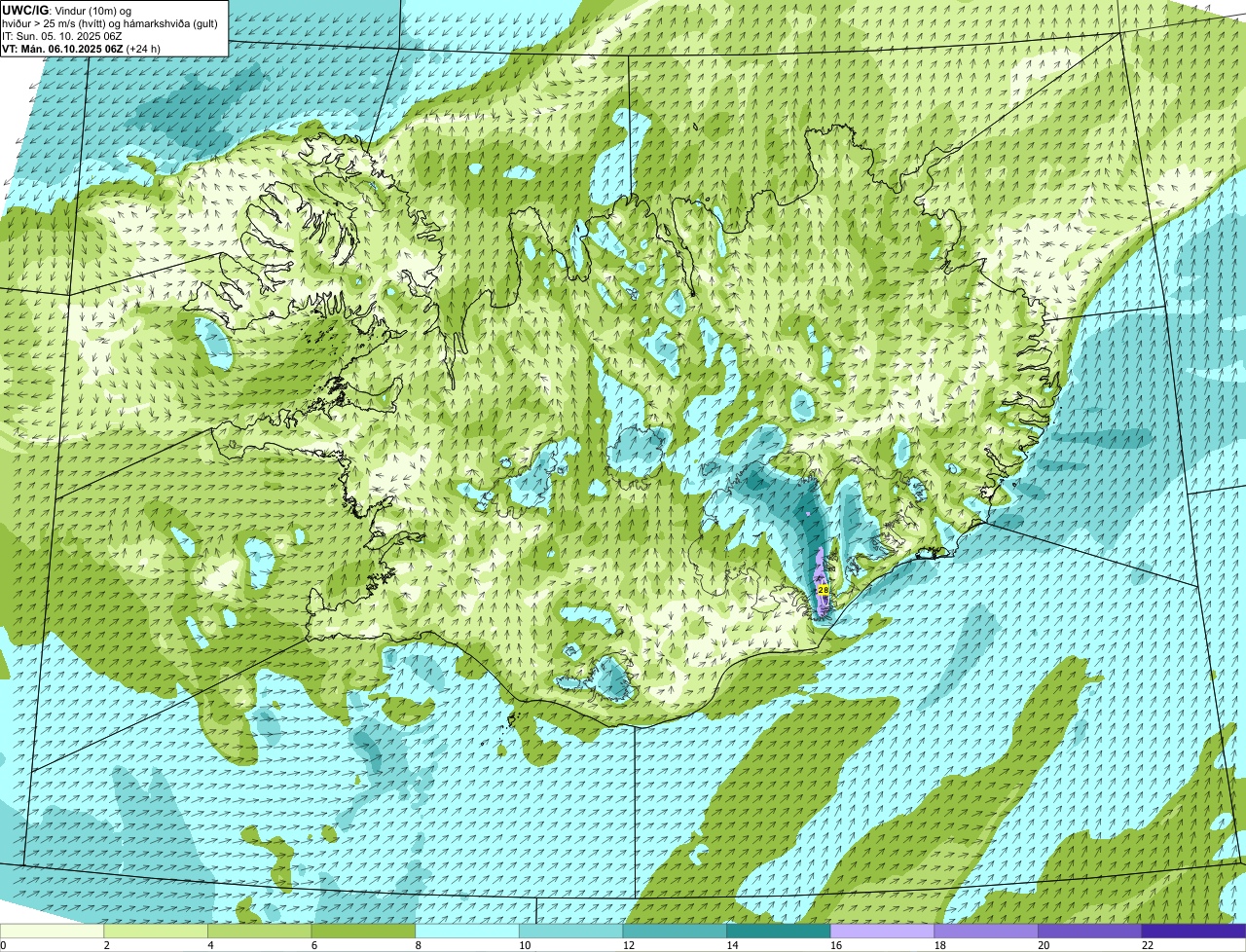Click the dark teal 14–16 m/s legend swatch
Viewport: 1246px width, 952px height.
point(779,931)
